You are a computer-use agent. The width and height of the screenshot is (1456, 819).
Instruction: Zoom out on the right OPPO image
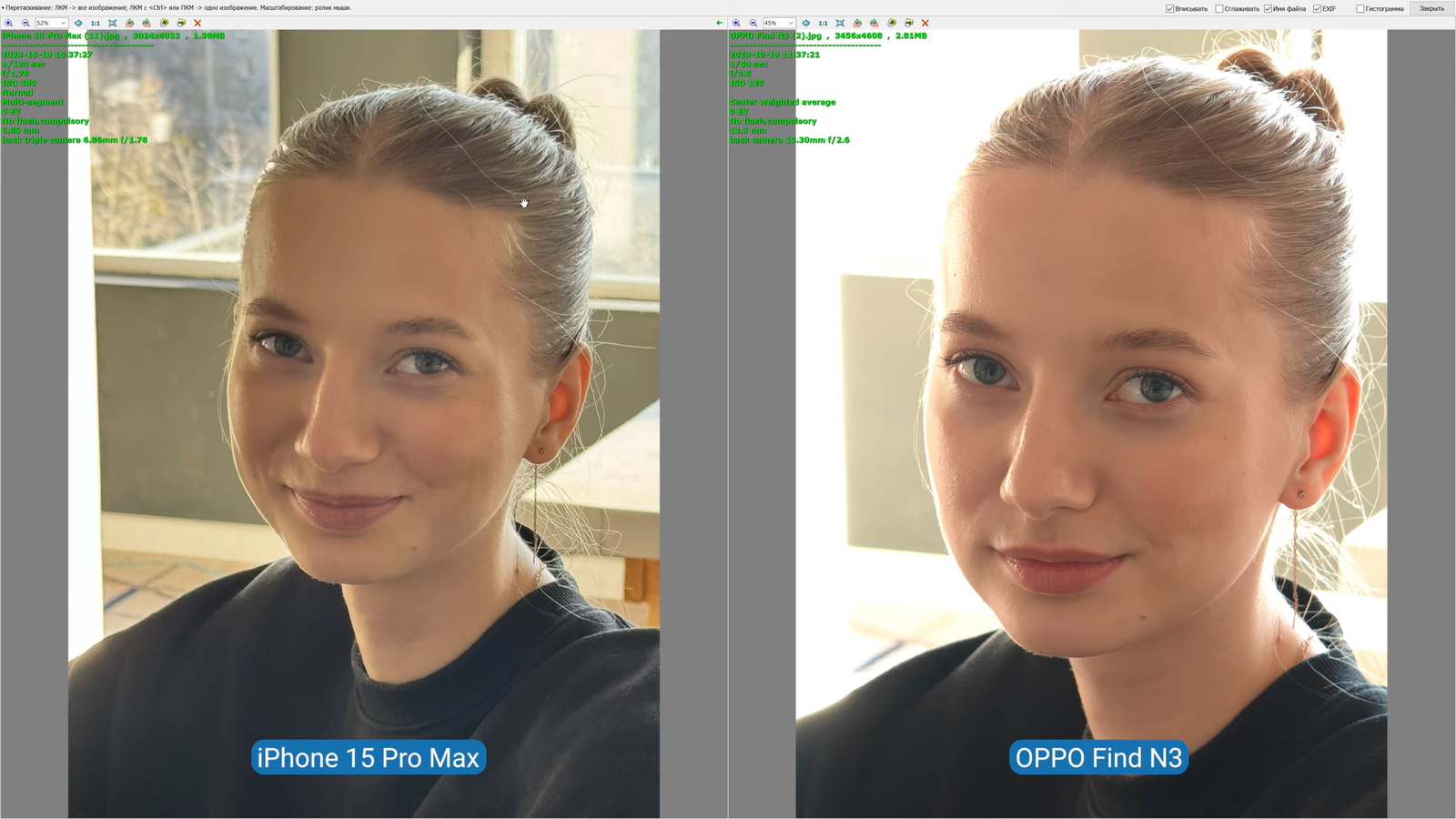click(753, 23)
